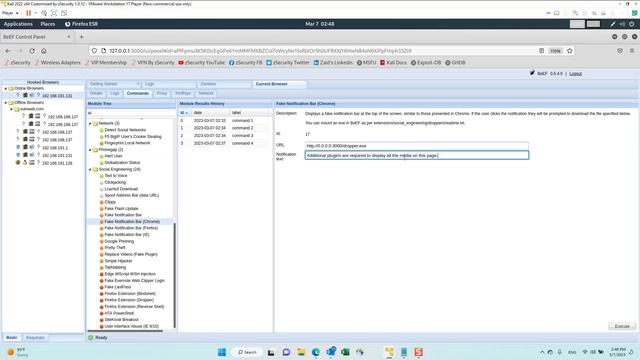The width and height of the screenshot is (640, 360).
Task: Click the module tree search field
Action: pos(131,113)
